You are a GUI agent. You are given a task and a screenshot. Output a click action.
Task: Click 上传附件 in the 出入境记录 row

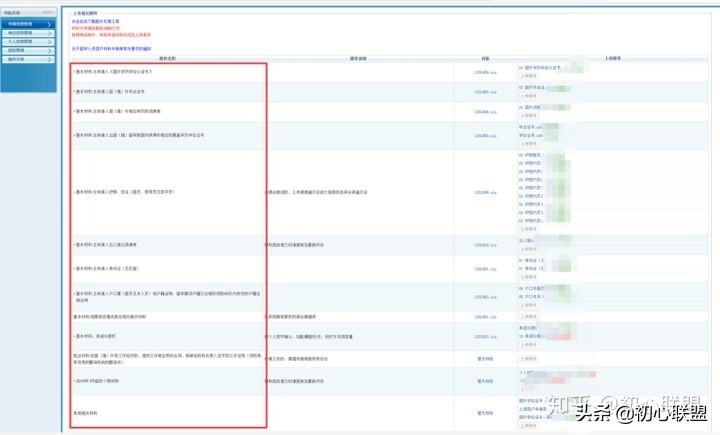tap(528, 249)
